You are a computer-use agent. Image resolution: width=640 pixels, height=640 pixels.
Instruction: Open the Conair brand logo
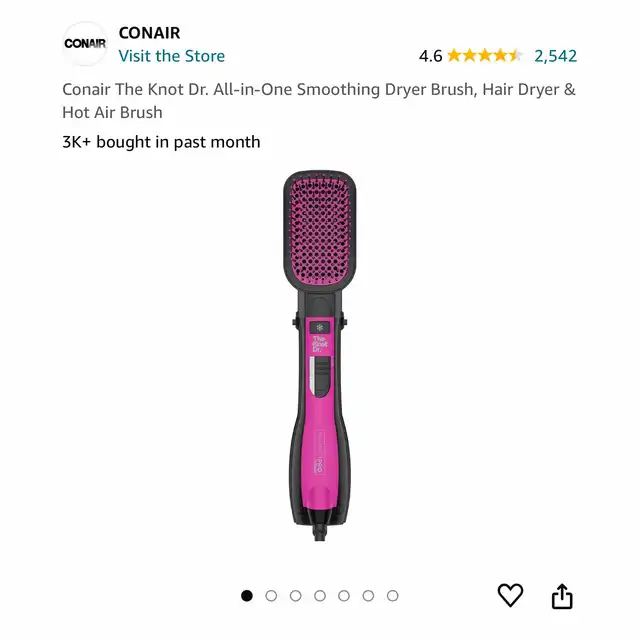85,43
